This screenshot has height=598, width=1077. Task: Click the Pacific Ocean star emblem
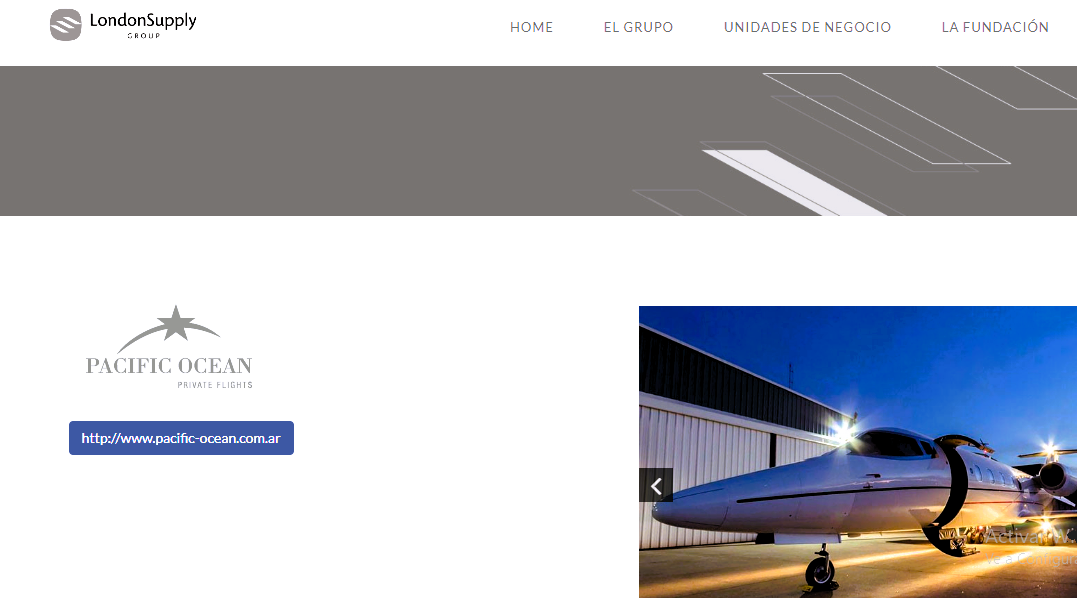[170, 329]
